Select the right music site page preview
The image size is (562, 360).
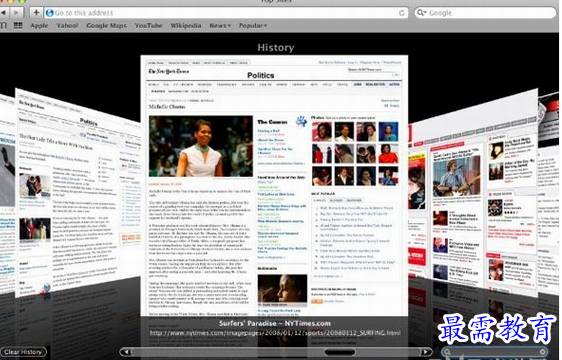(473, 195)
